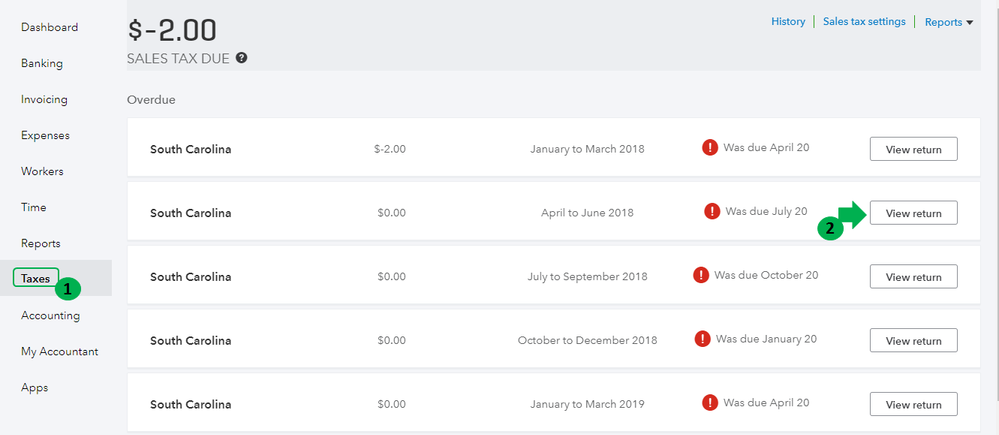999x435 pixels.
Task: Click alert icon next to Was due October 20
Action: [x=701, y=276]
